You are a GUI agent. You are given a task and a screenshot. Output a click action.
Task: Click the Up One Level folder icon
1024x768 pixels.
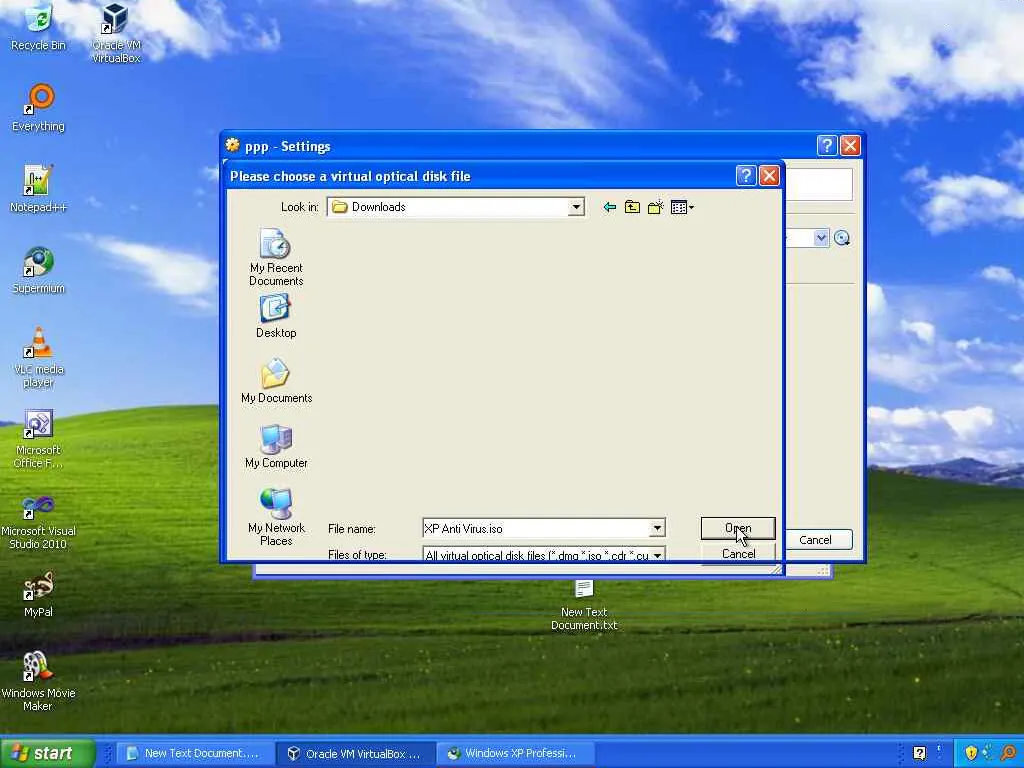click(x=632, y=207)
